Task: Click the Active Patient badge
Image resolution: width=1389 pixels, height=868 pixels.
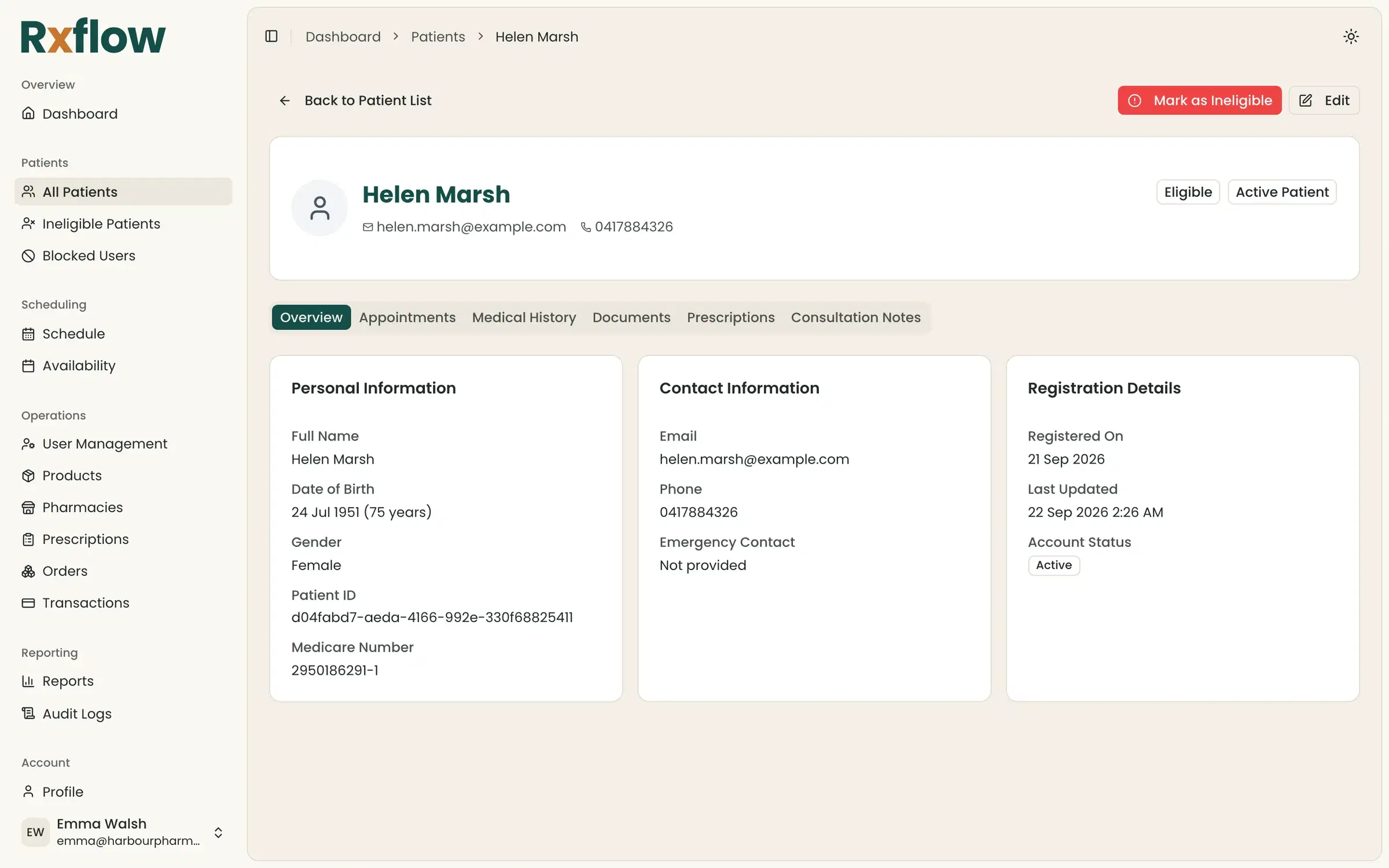Action: pyautogui.click(x=1282, y=192)
